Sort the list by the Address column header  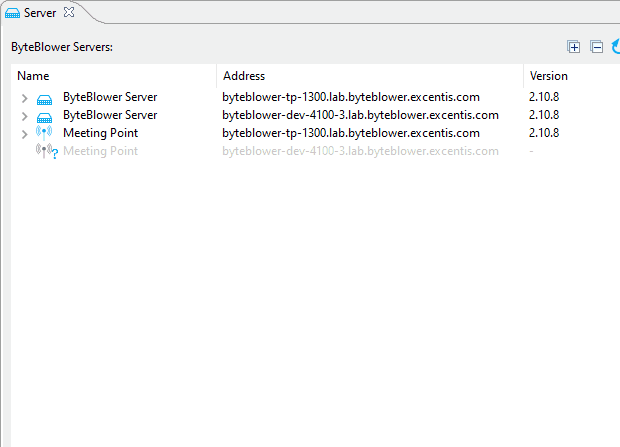[244, 76]
